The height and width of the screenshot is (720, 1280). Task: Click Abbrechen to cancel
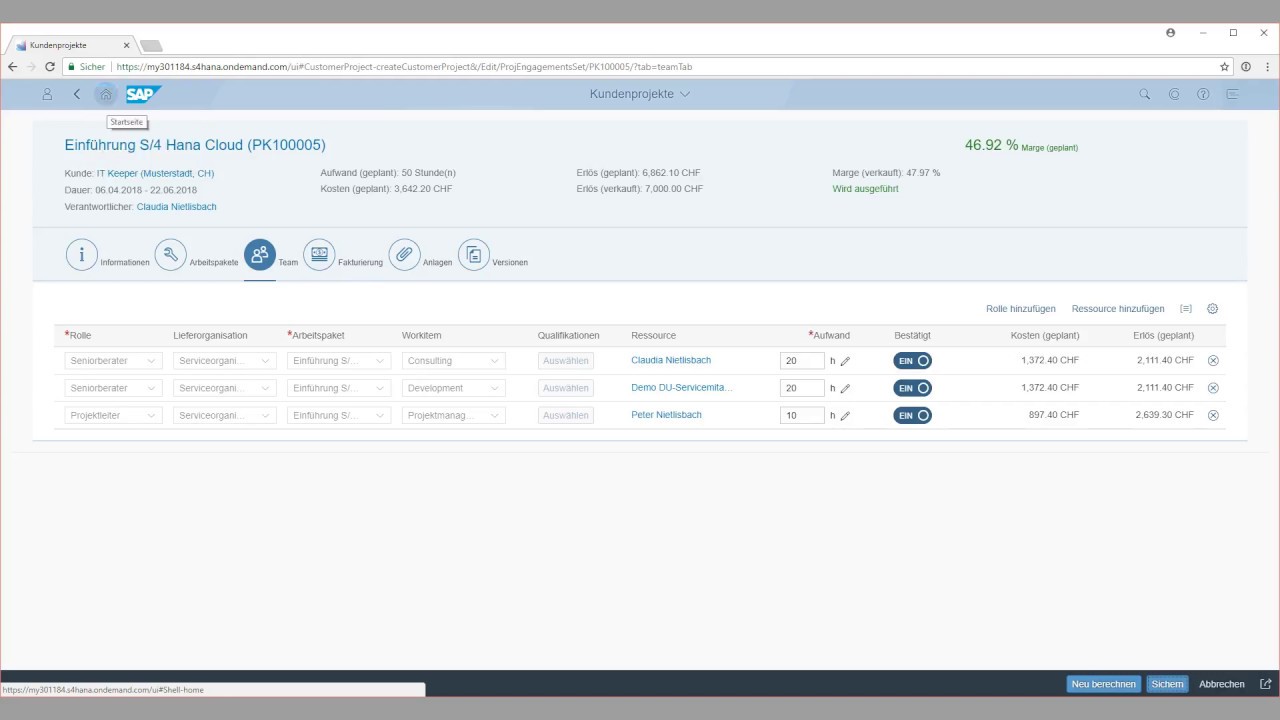[1222, 684]
